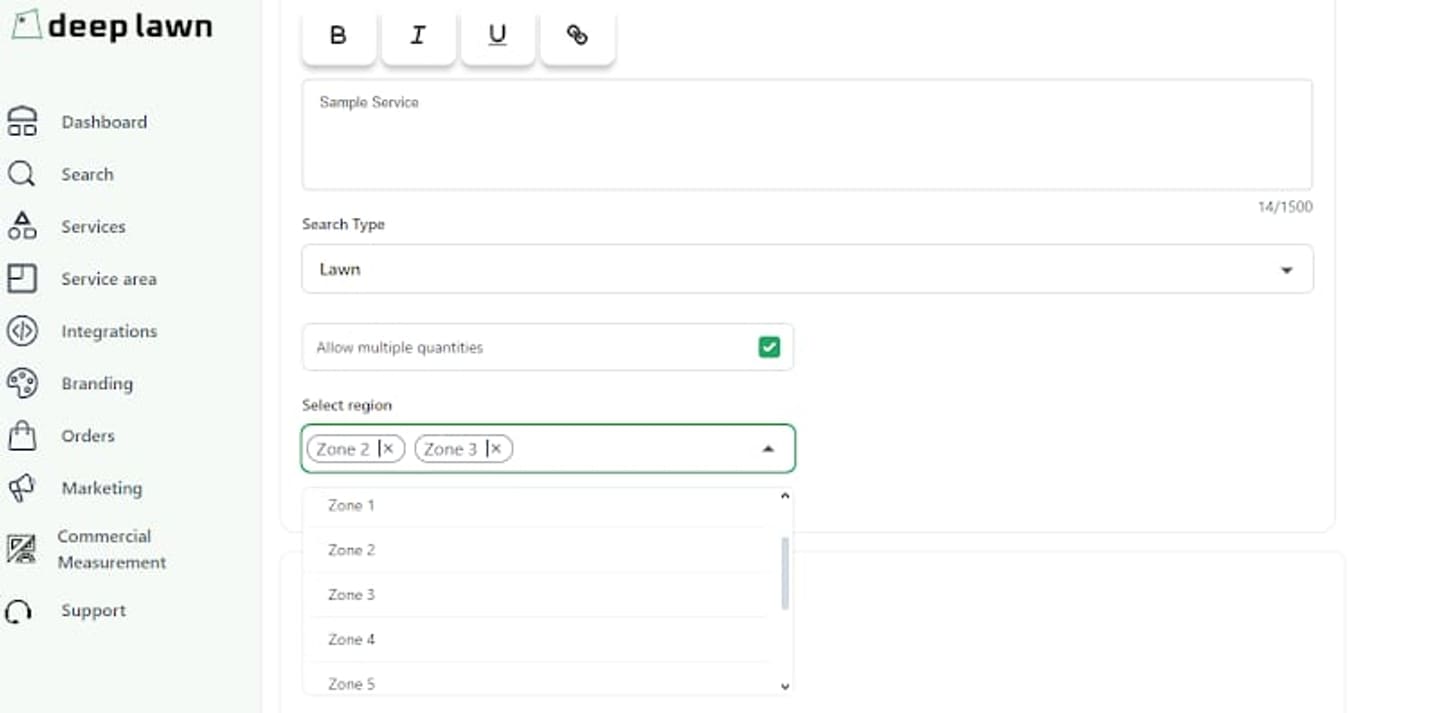Click the region list scroll-up arrow
This screenshot has height=713, width=1440.
tap(785, 495)
